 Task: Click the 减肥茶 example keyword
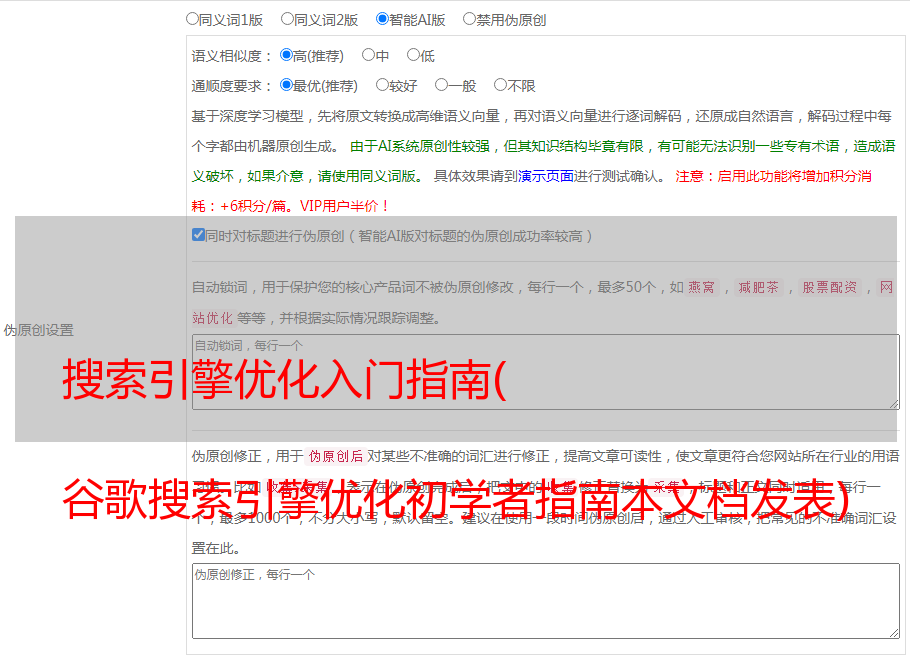(758, 287)
